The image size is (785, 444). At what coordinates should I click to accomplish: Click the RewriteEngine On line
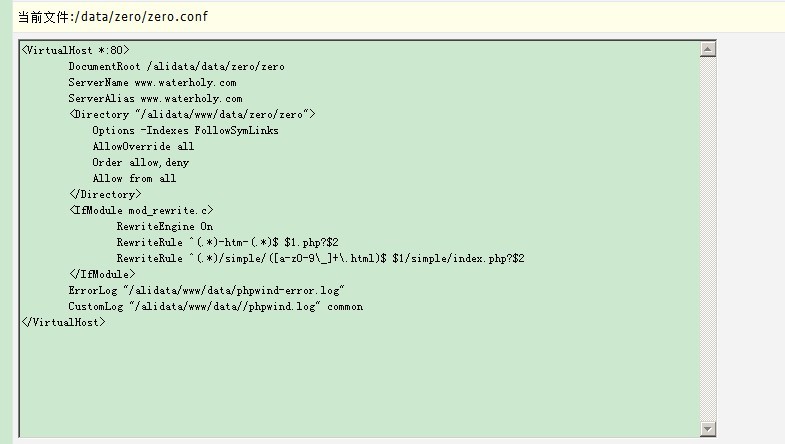164,226
